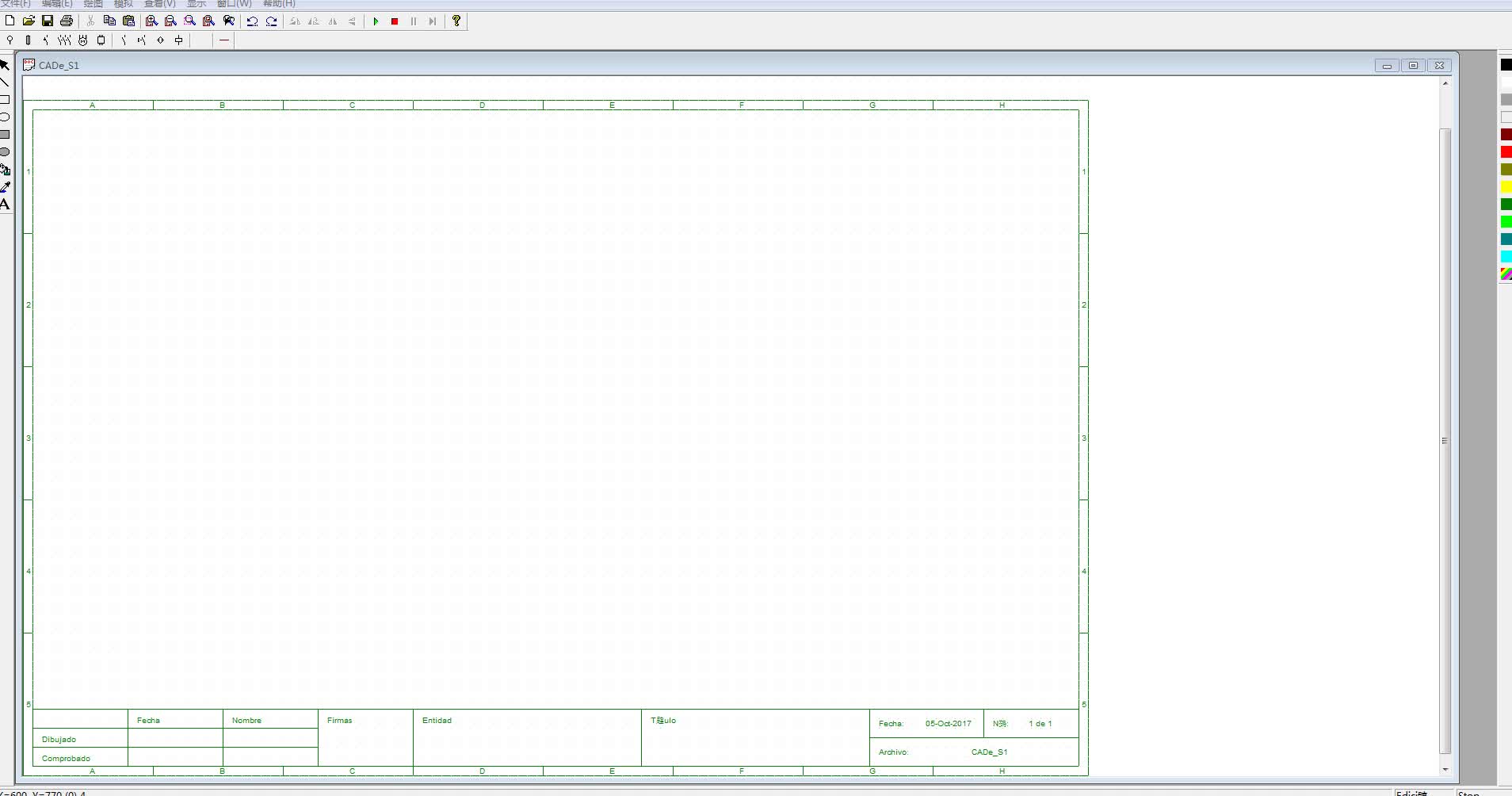Click the rotate right toolbar icon

point(314,21)
